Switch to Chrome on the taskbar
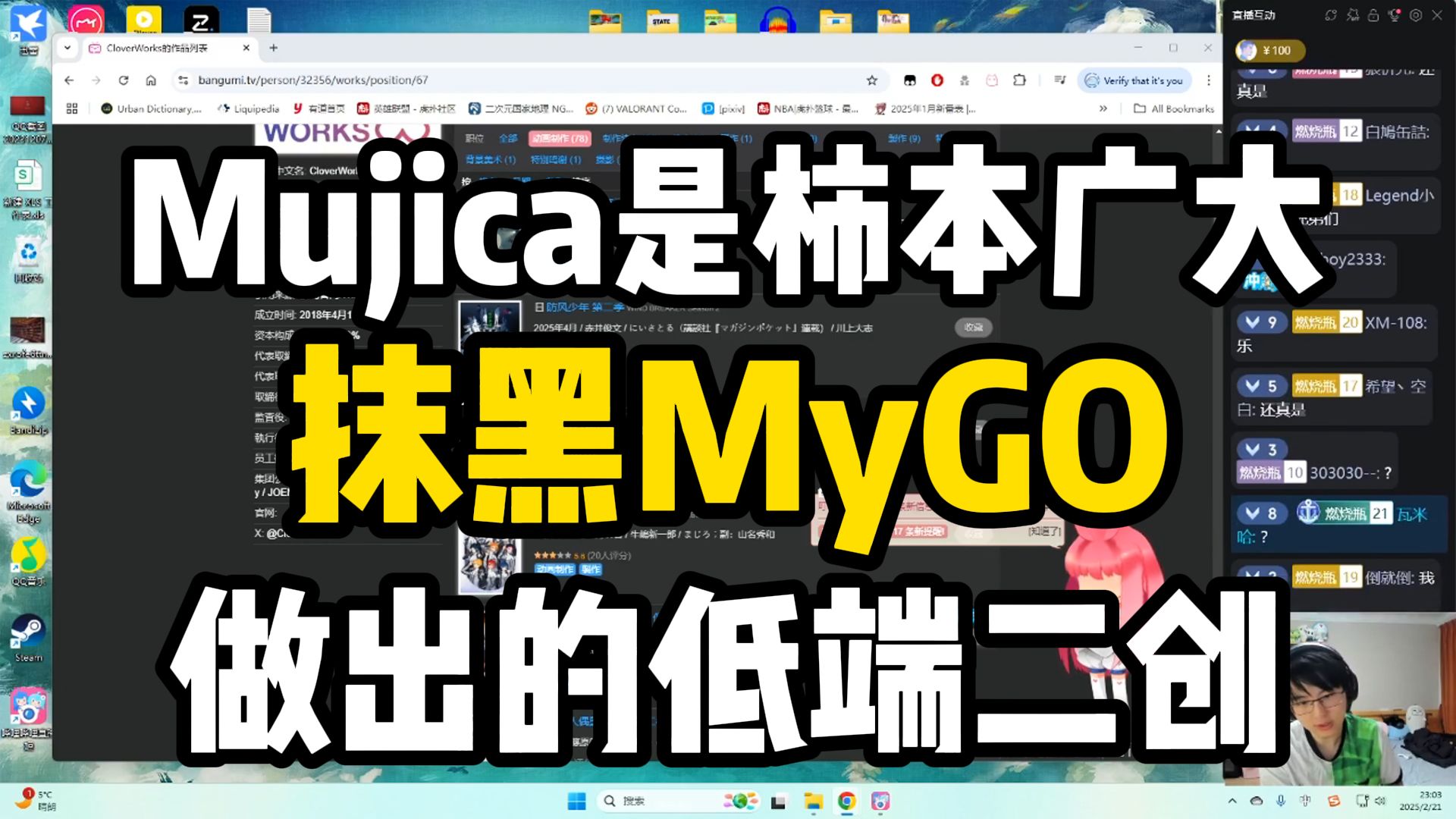Screen dimensions: 1456x819 coord(846,801)
